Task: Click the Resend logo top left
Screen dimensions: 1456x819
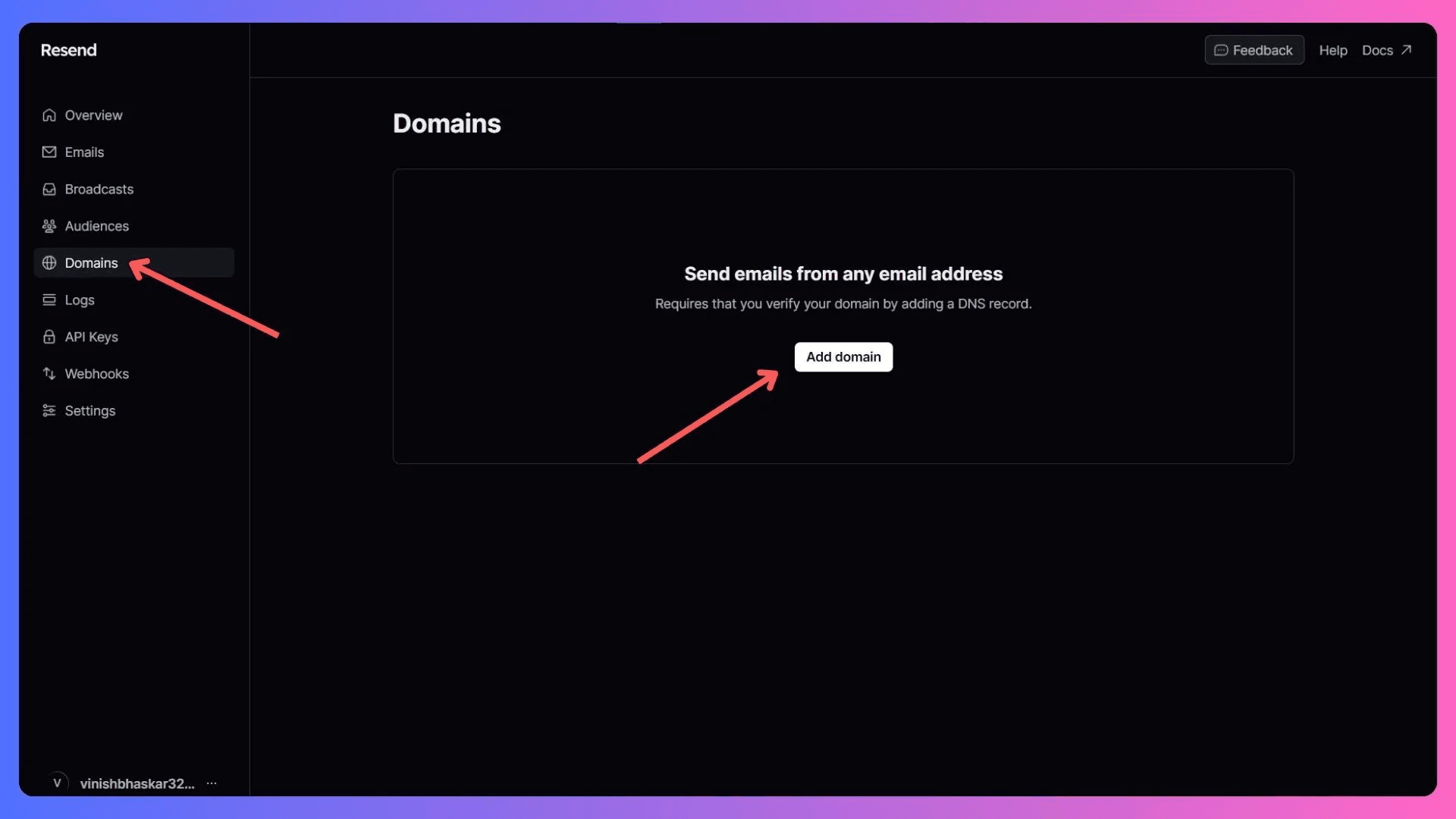Action: coord(68,49)
